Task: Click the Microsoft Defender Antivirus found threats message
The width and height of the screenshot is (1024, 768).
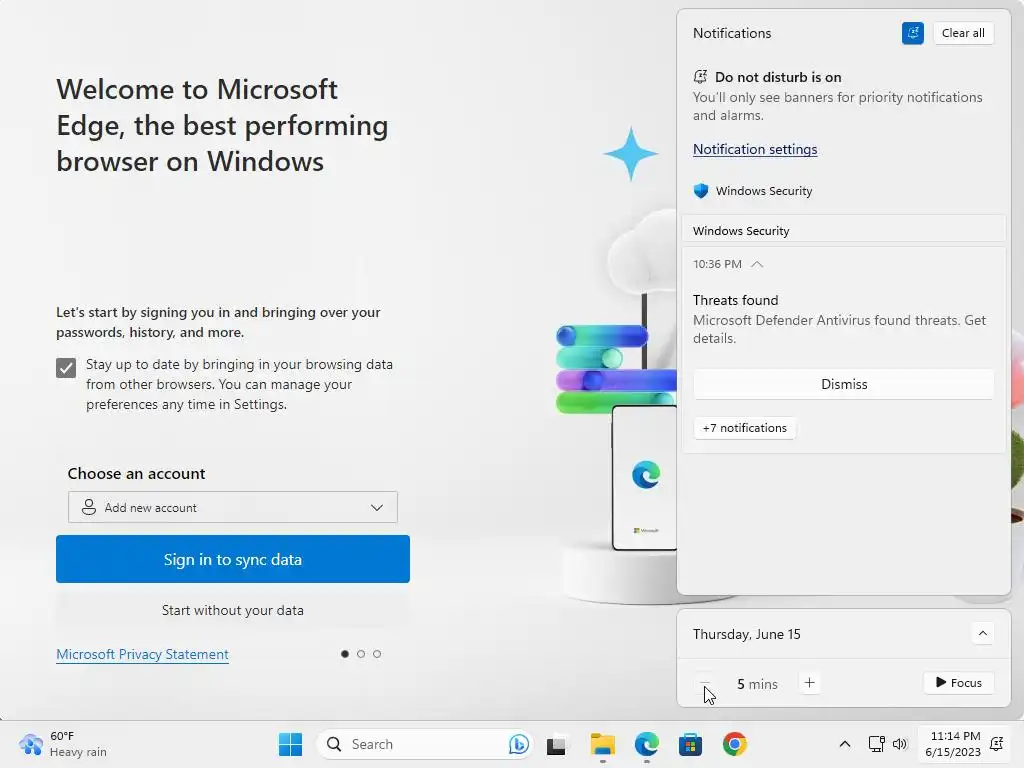Action: click(839, 329)
